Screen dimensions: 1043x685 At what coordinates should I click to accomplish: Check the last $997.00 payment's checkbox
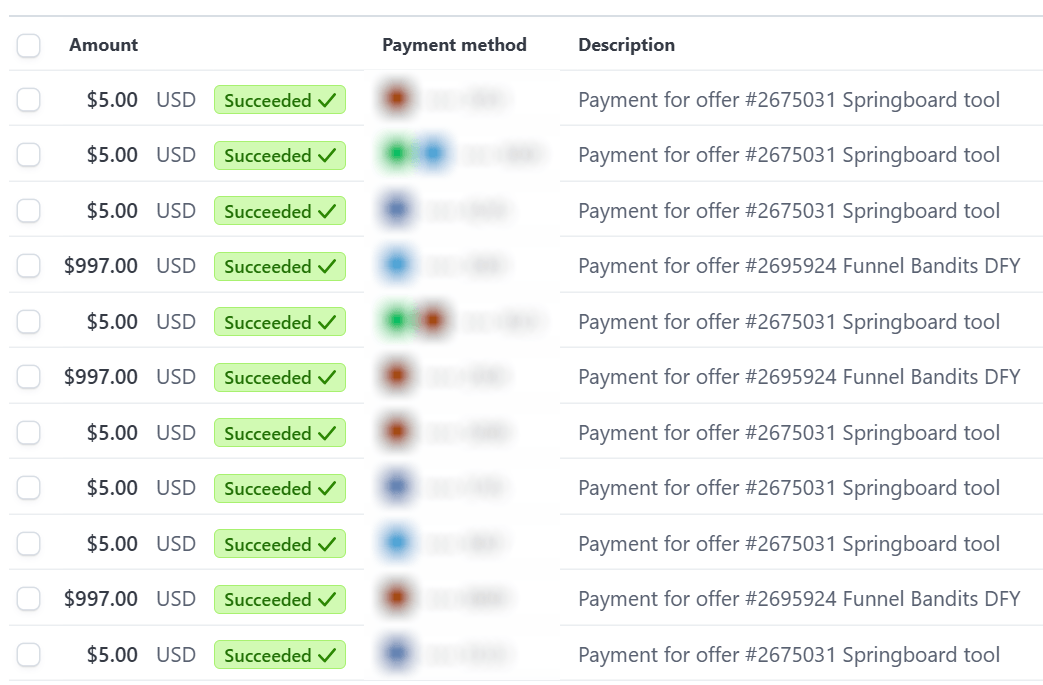coord(29,599)
